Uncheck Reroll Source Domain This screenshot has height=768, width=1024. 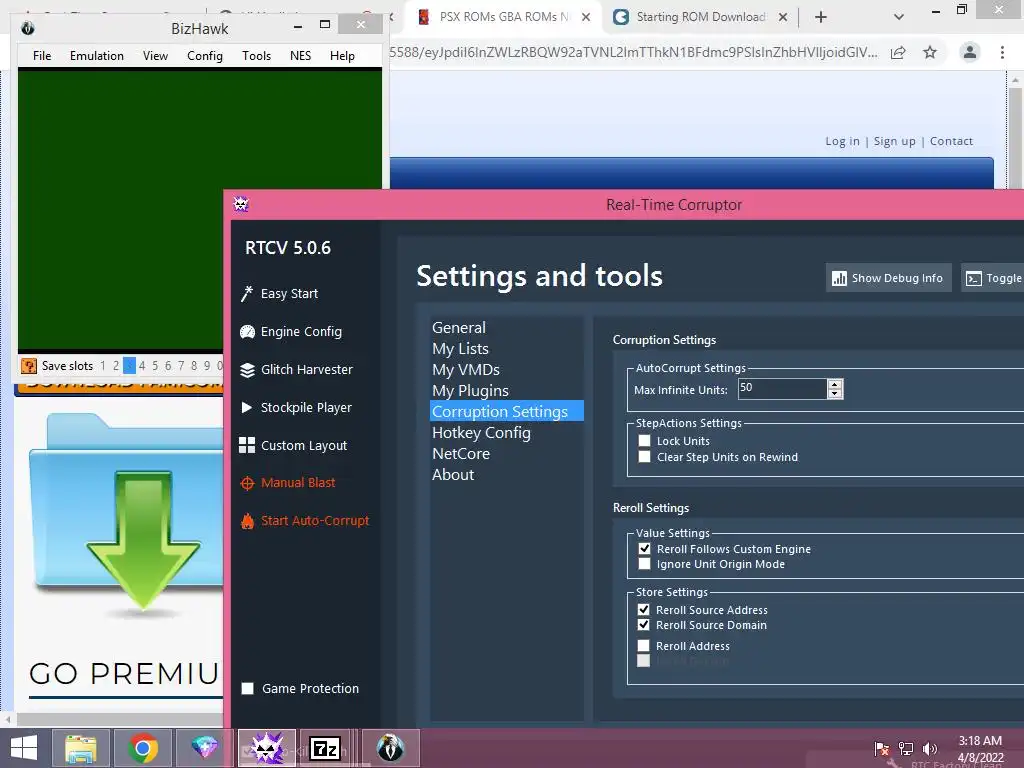644,625
